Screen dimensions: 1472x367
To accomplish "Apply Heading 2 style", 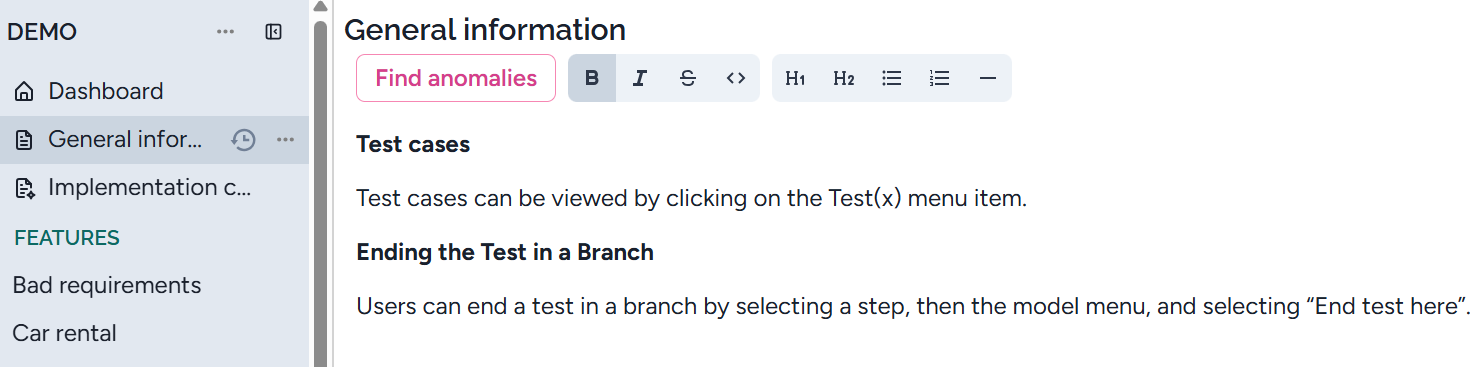I will point(844,78).
